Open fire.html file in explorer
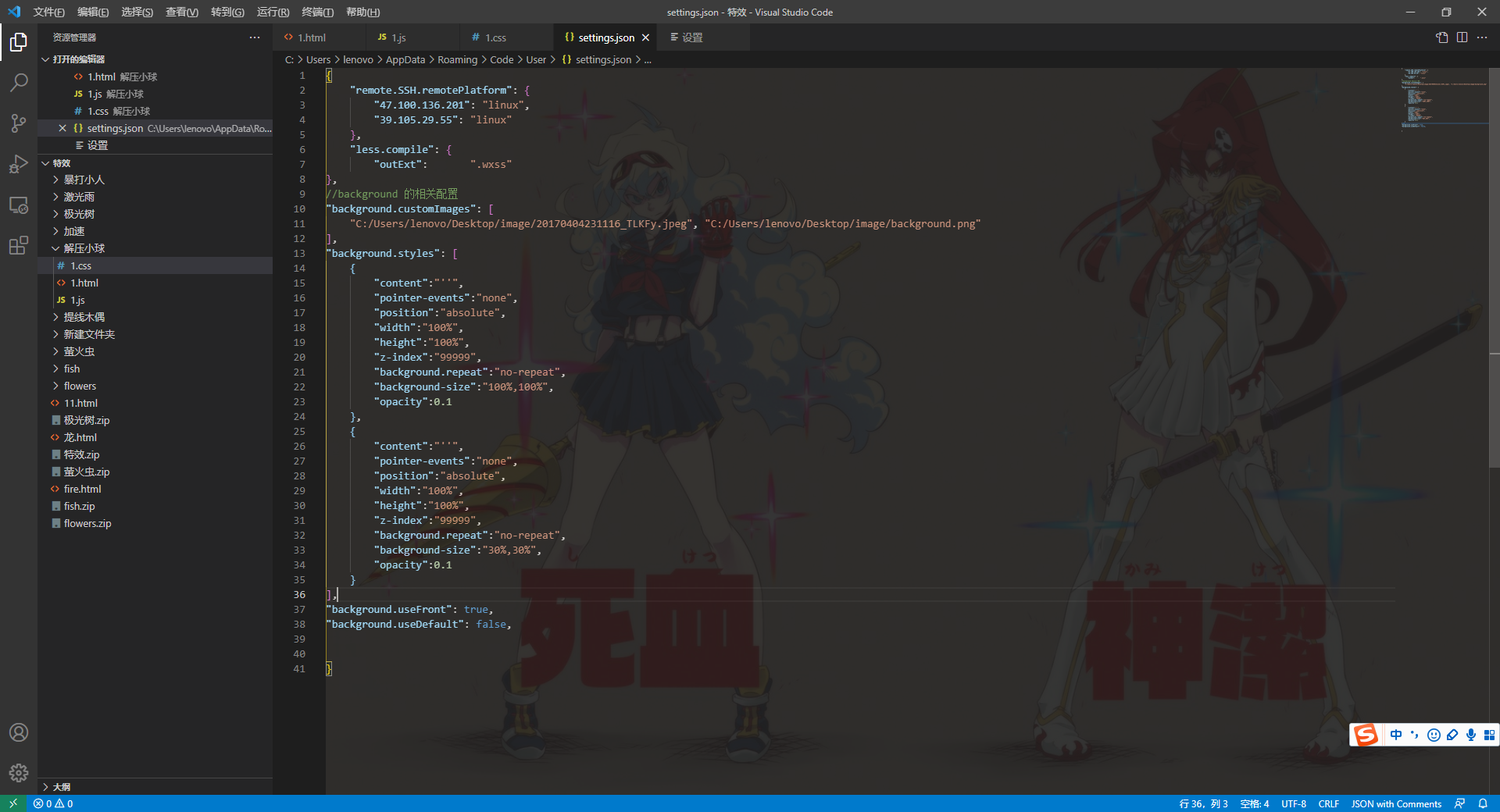The image size is (1500, 812). 155,489
